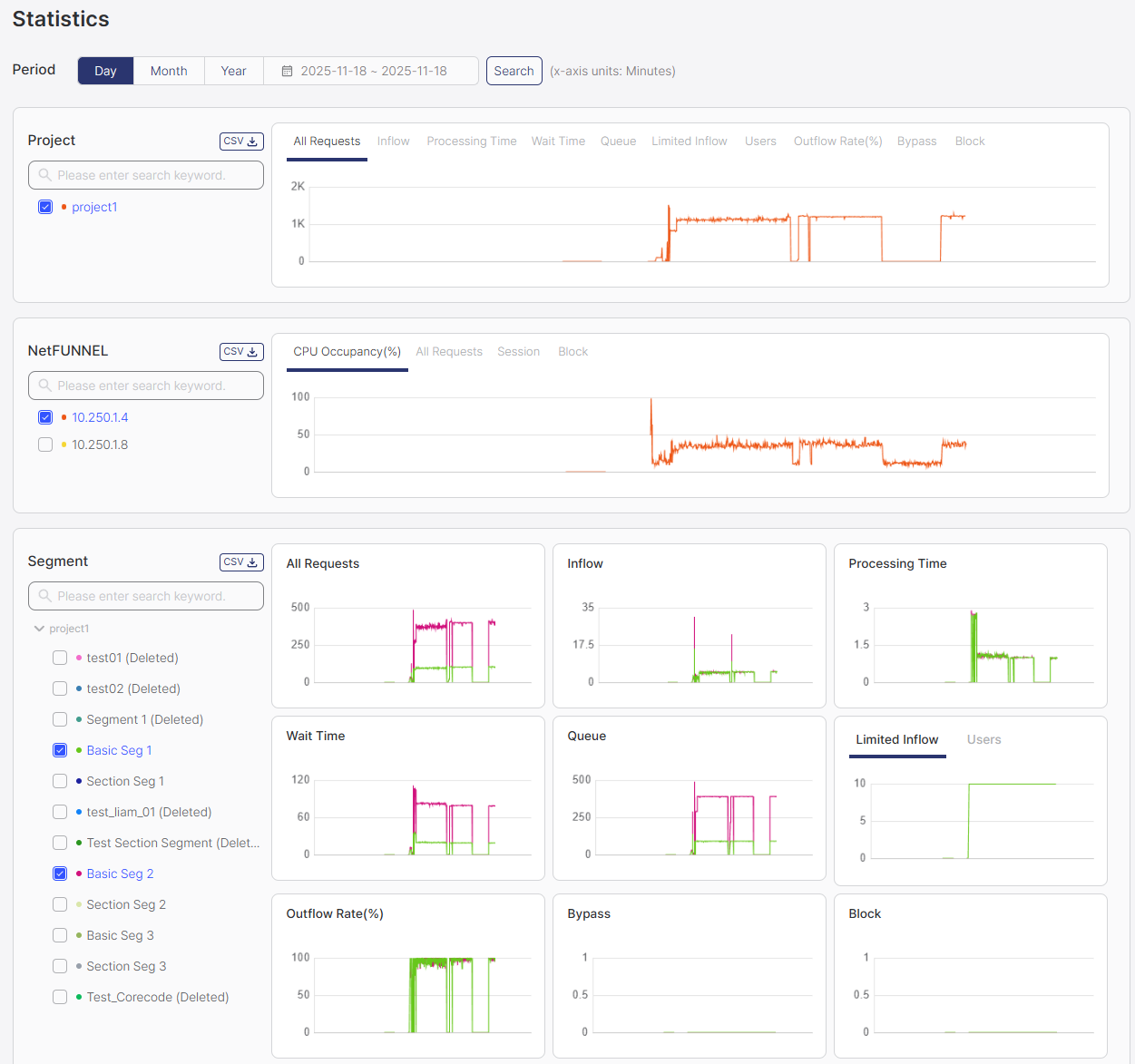
Task: Download Segment CSV file
Action: pos(241,562)
